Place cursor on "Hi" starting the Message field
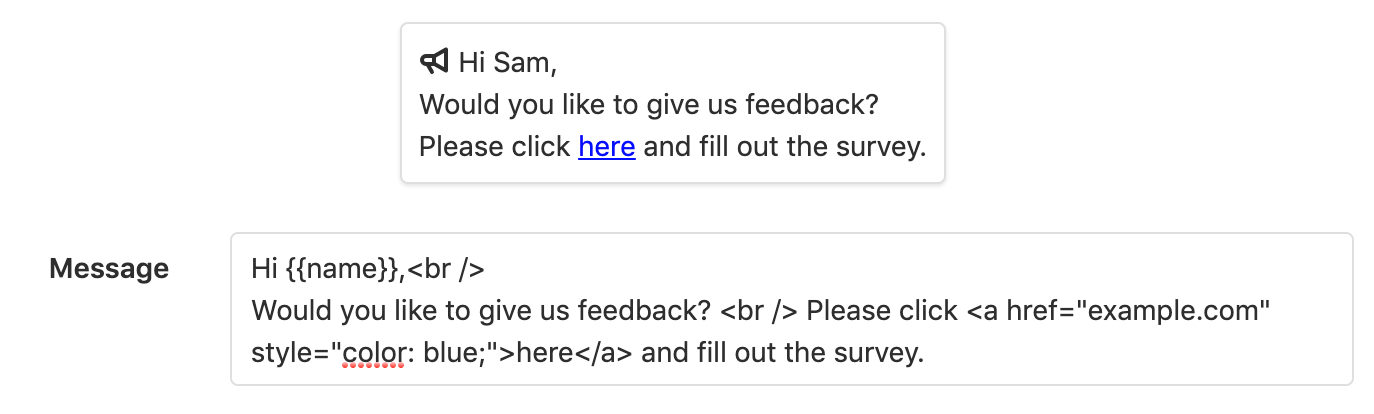The image size is (1374, 414). (x=263, y=269)
